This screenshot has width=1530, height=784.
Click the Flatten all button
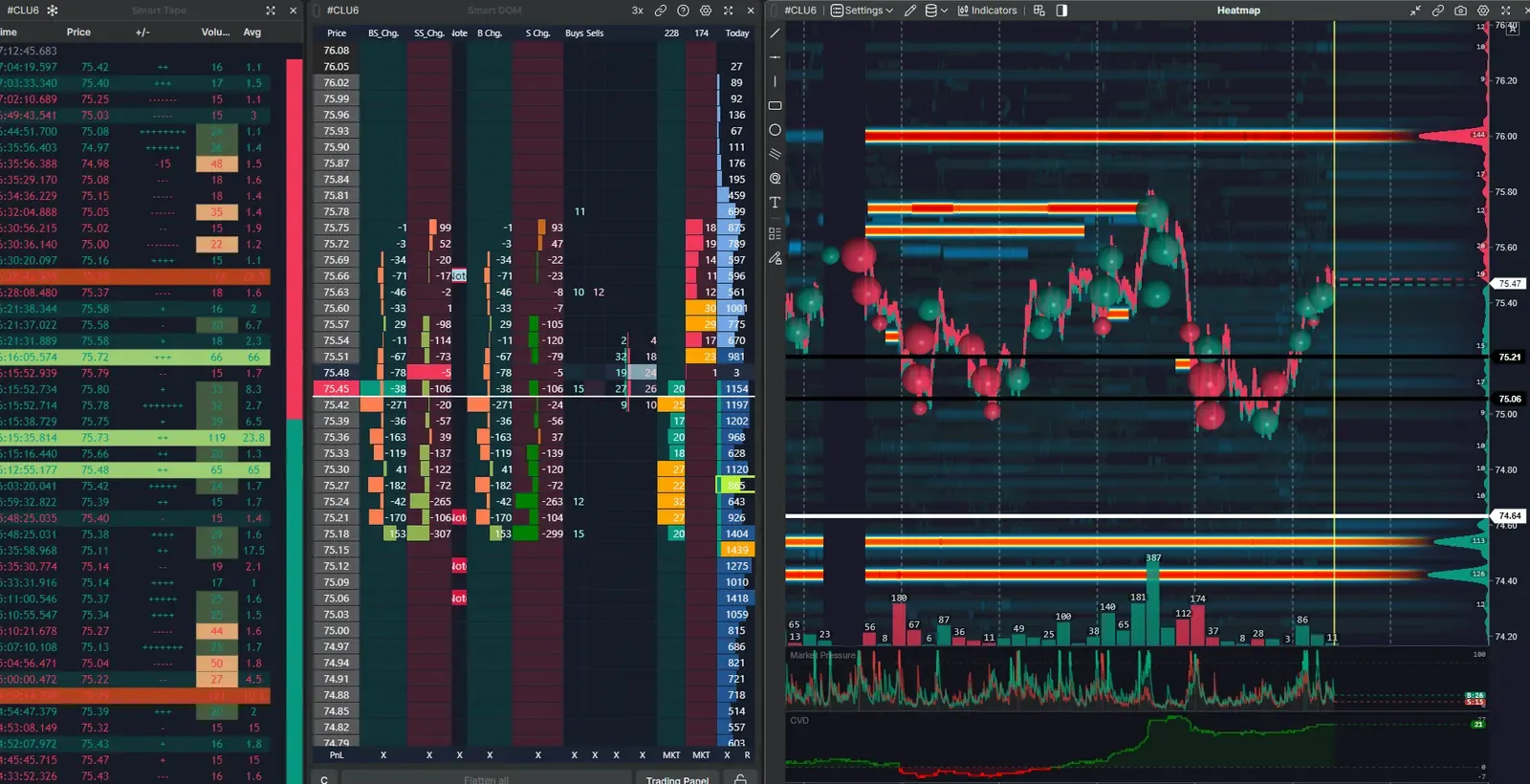point(486,779)
